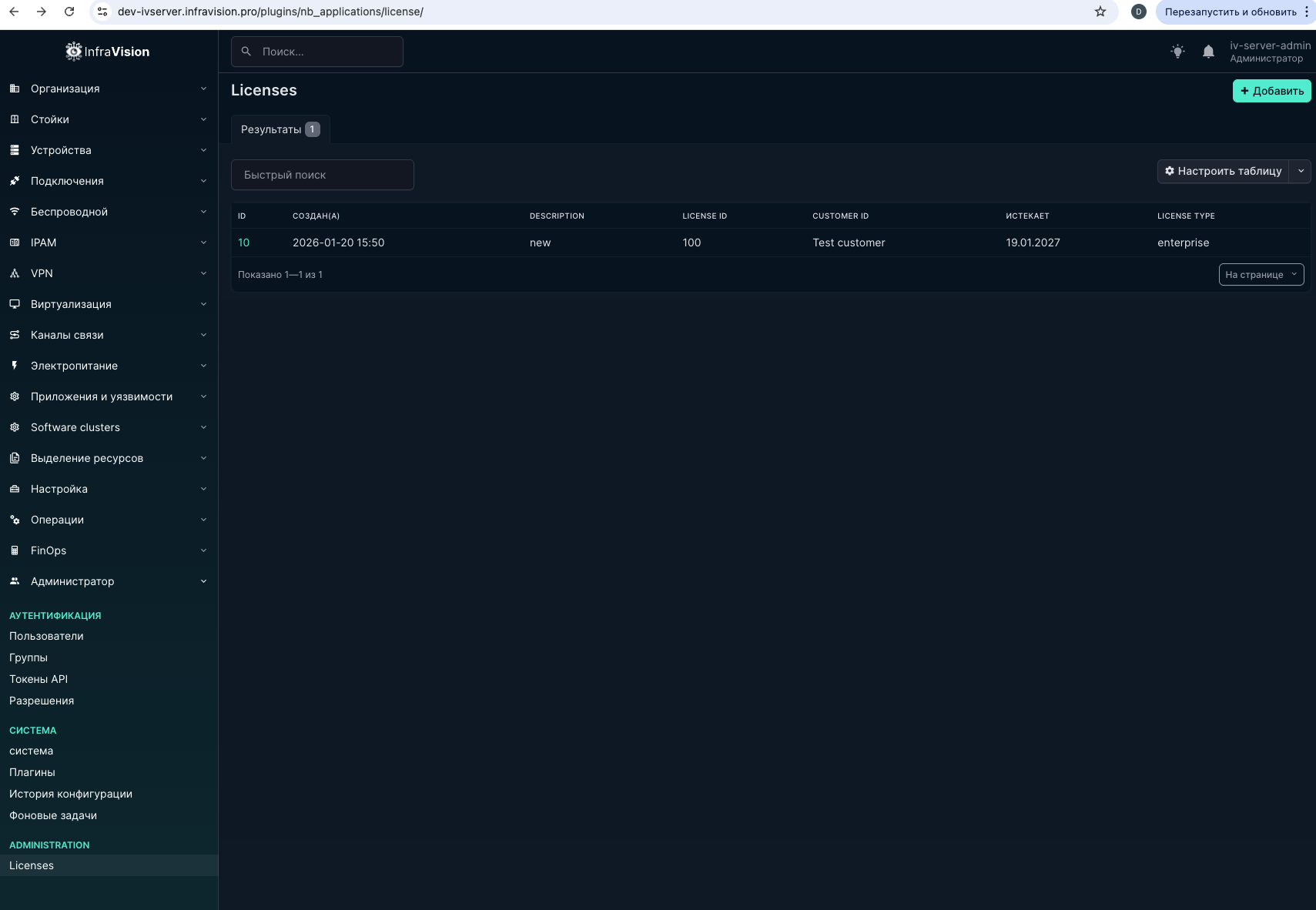1316x910 pixels.
Task: Click the InfraVision logo in the sidebar
Action: tap(108, 52)
